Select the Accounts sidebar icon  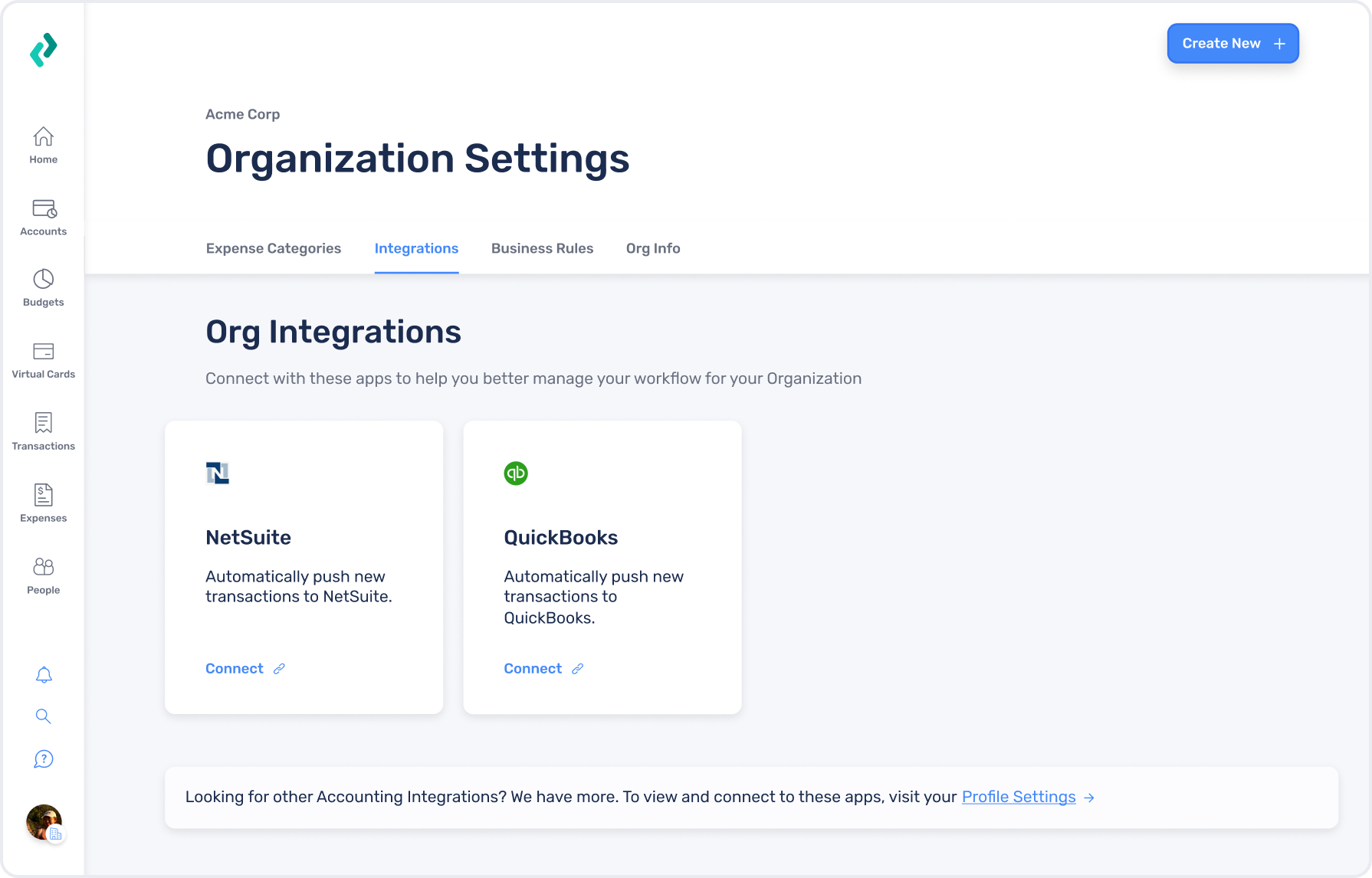tap(43, 217)
